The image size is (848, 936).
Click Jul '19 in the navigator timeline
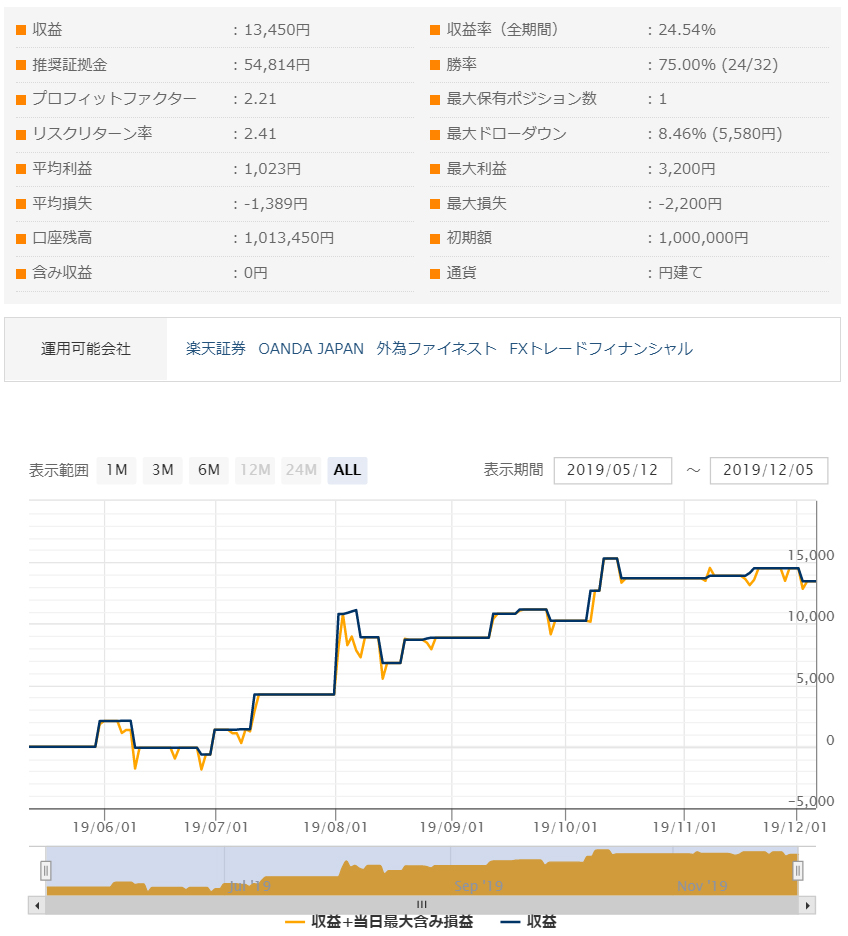tap(249, 886)
